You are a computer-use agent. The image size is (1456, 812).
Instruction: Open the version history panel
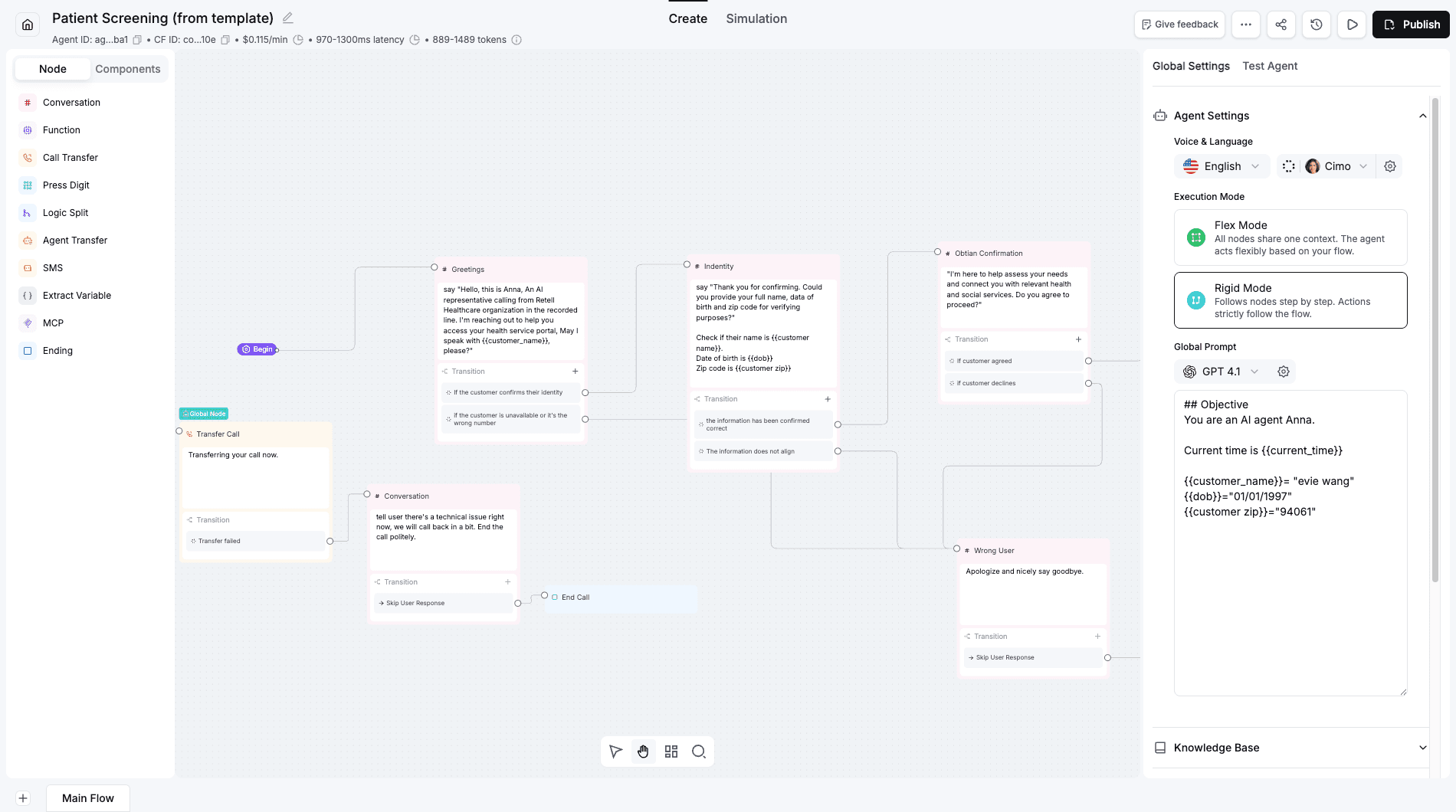1316,24
